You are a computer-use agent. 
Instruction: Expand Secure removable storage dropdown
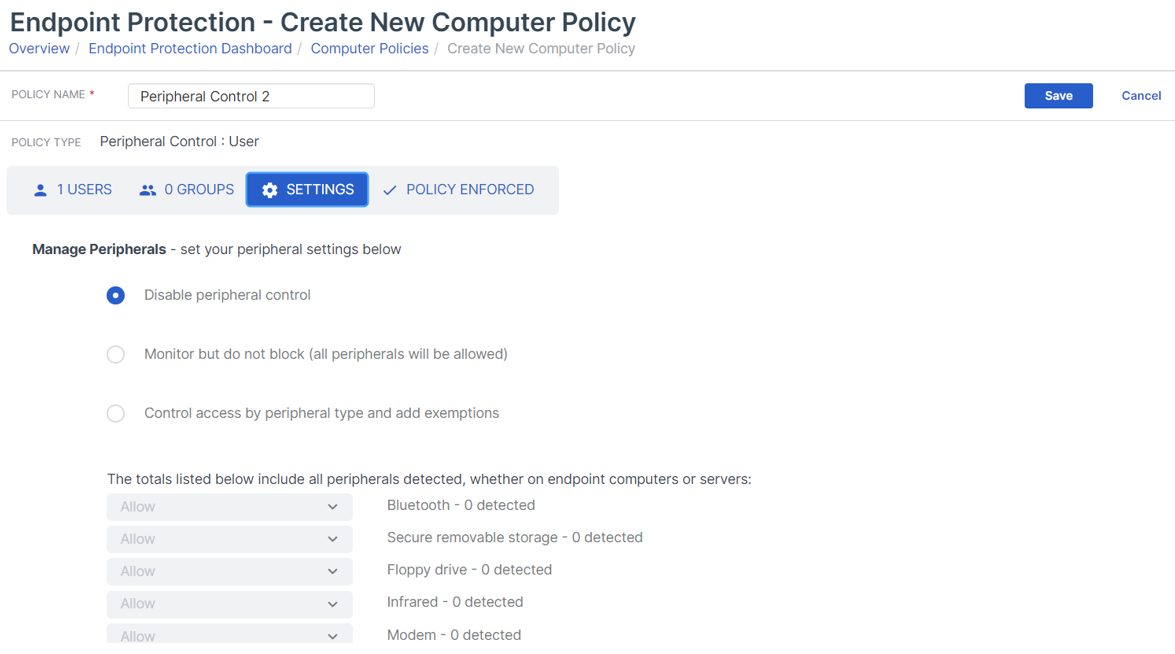(229, 539)
